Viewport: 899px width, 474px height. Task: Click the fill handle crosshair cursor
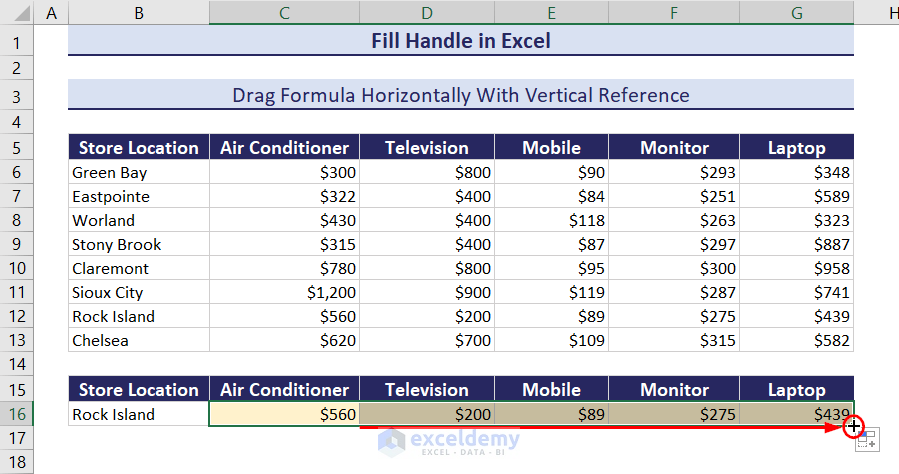point(854,426)
